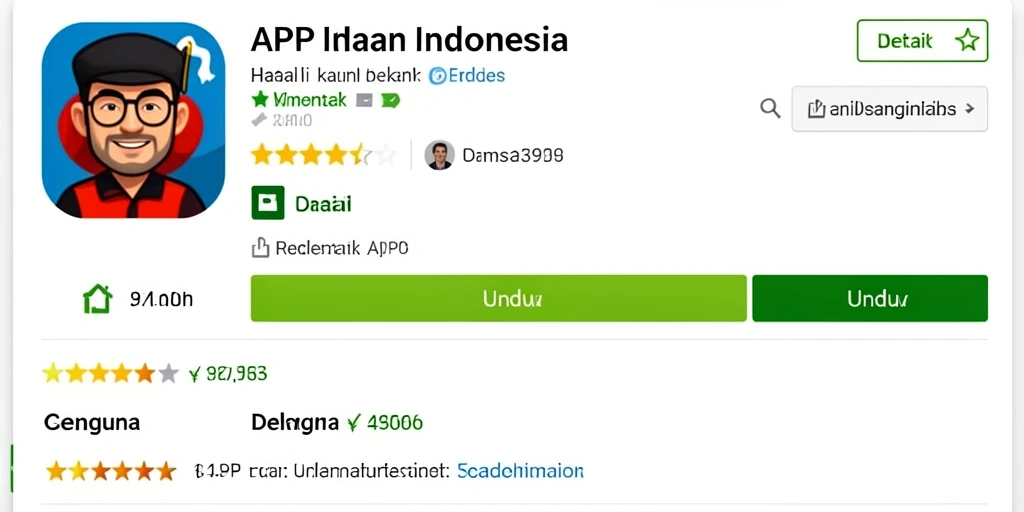The width and height of the screenshot is (1024, 512).
Task: Click the magnifying glass search icon
Action: [x=771, y=108]
